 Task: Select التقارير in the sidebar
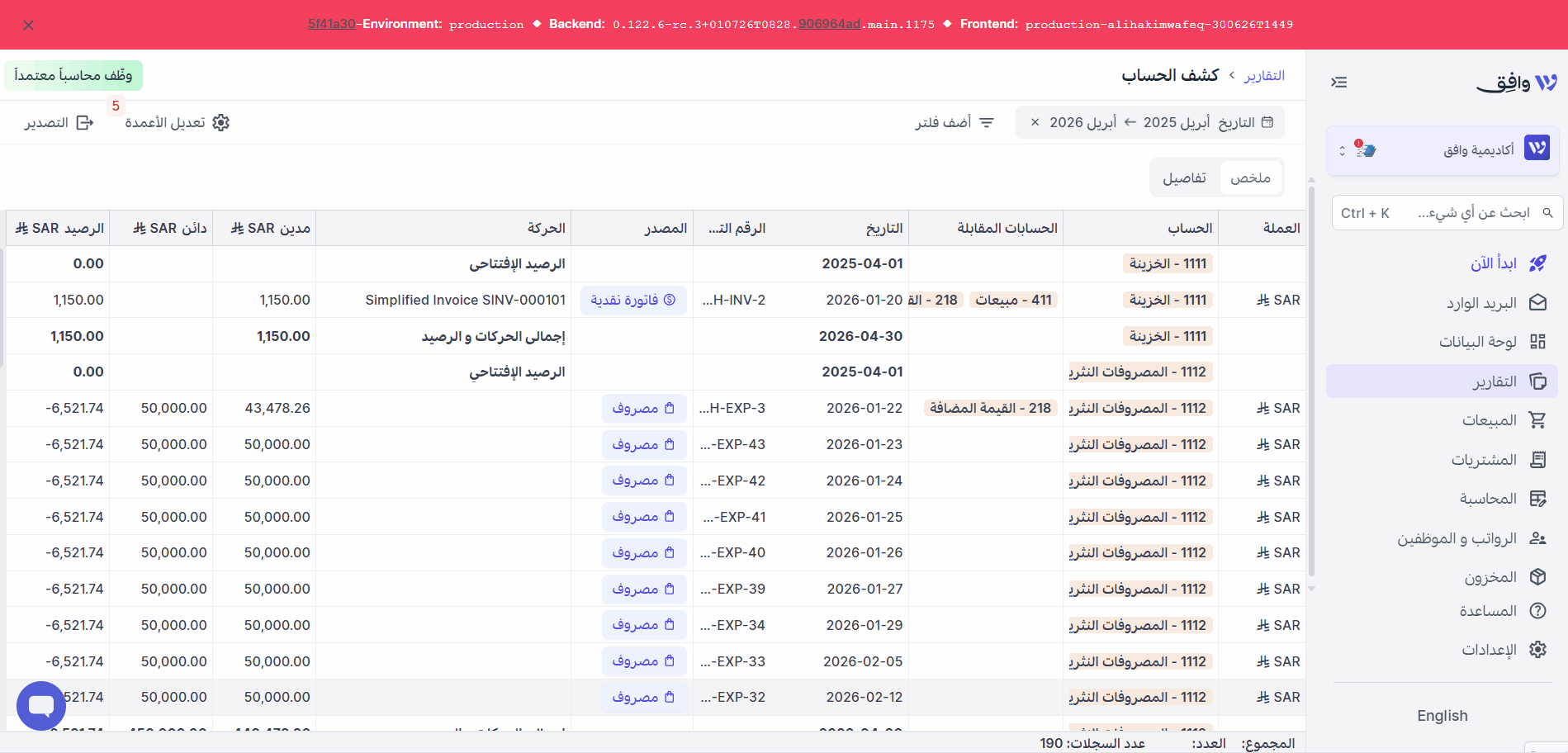(1442, 381)
